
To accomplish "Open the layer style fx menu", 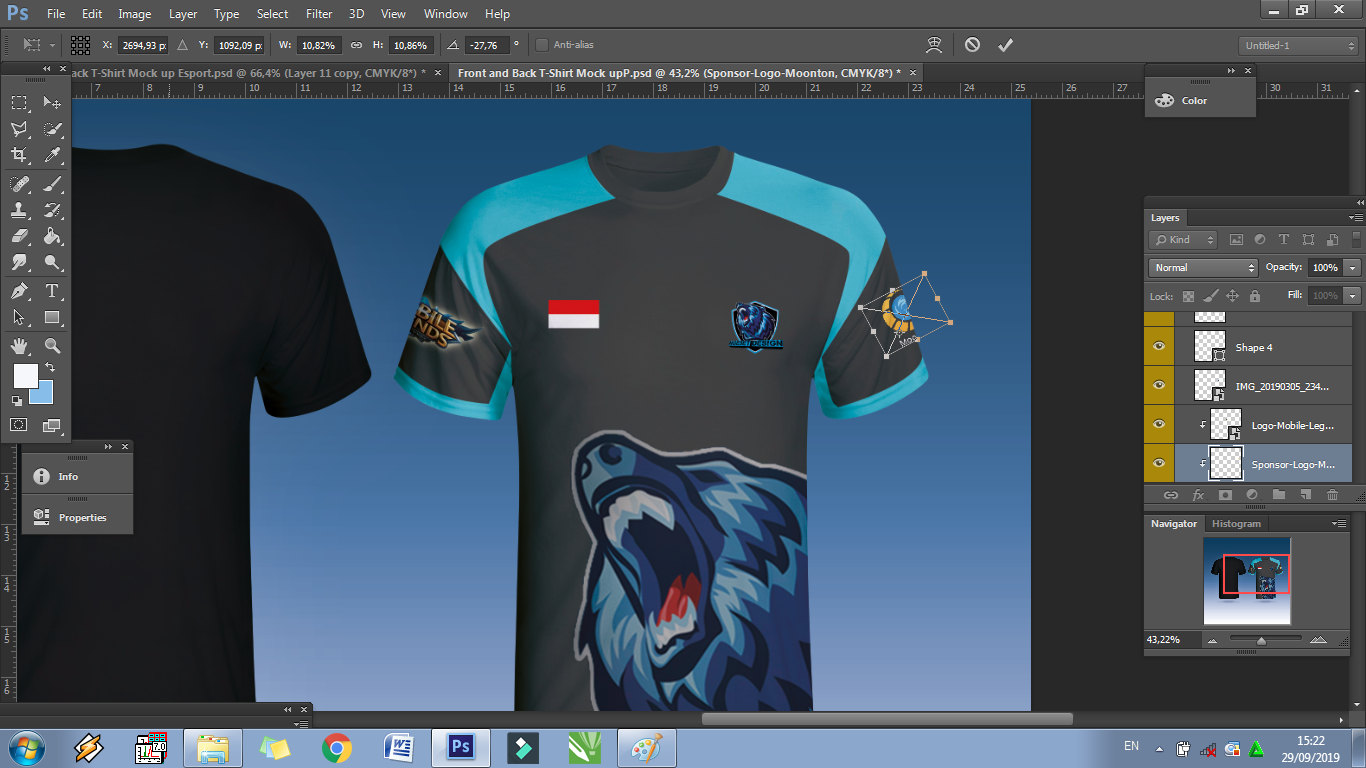I will tap(1198, 495).
